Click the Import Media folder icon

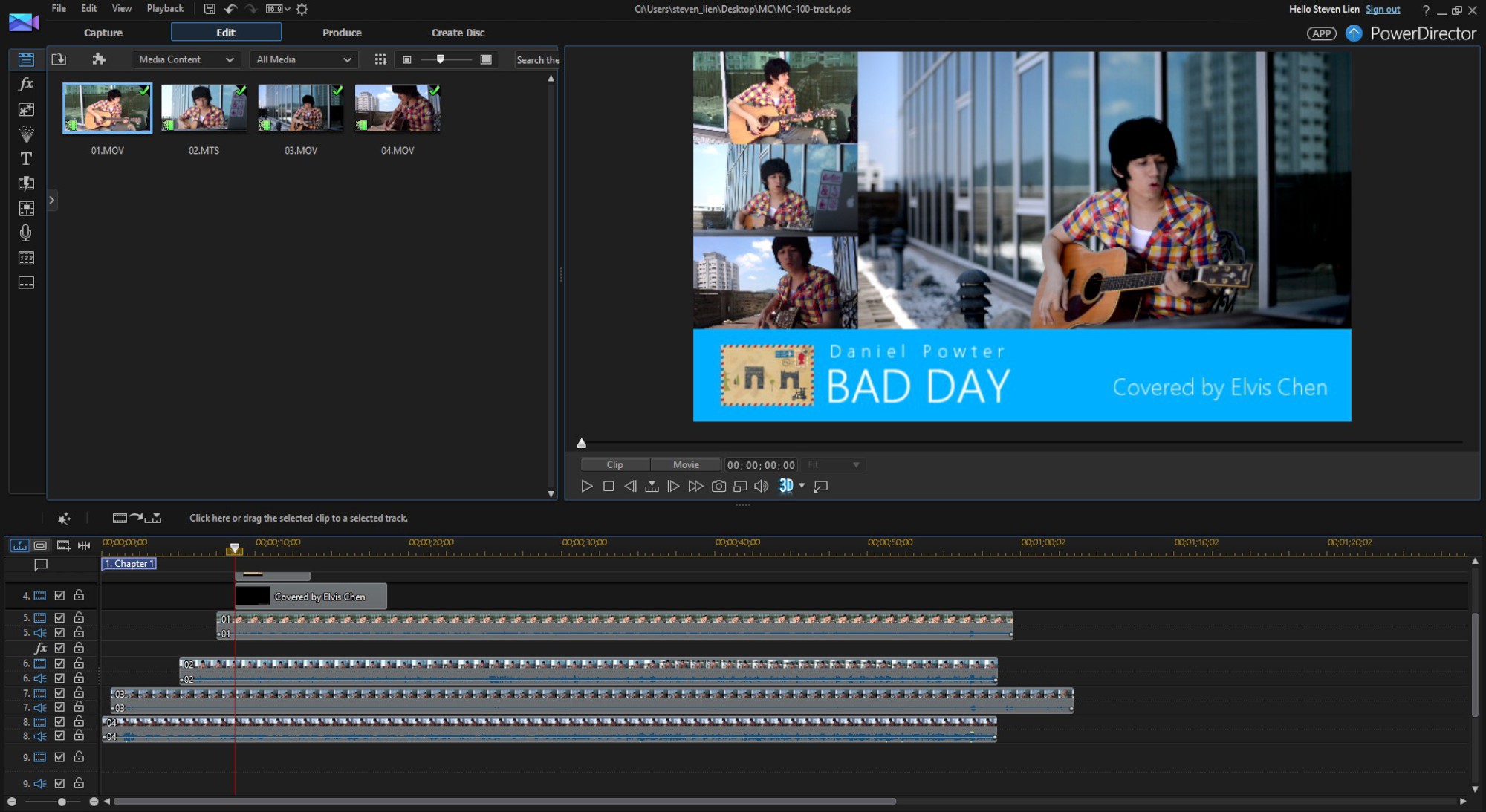[x=59, y=59]
